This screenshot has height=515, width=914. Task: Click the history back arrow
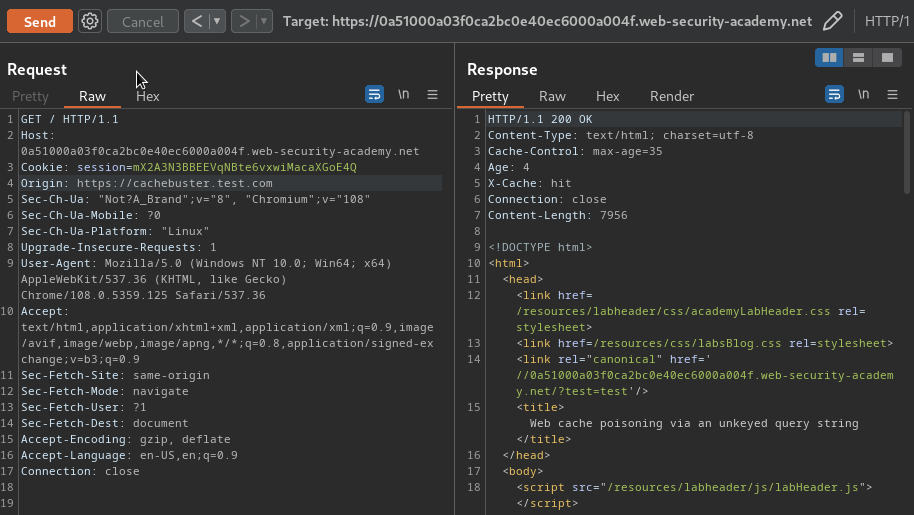coord(197,22)
